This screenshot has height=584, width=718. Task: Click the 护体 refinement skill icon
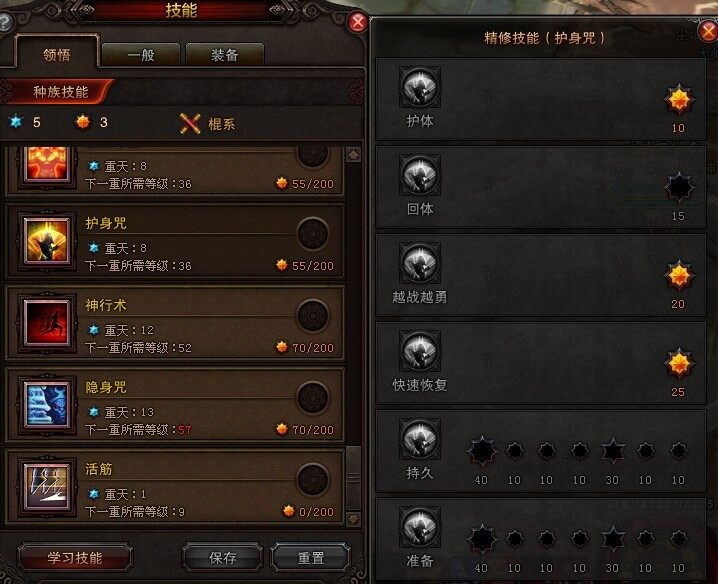click(420, 87)
